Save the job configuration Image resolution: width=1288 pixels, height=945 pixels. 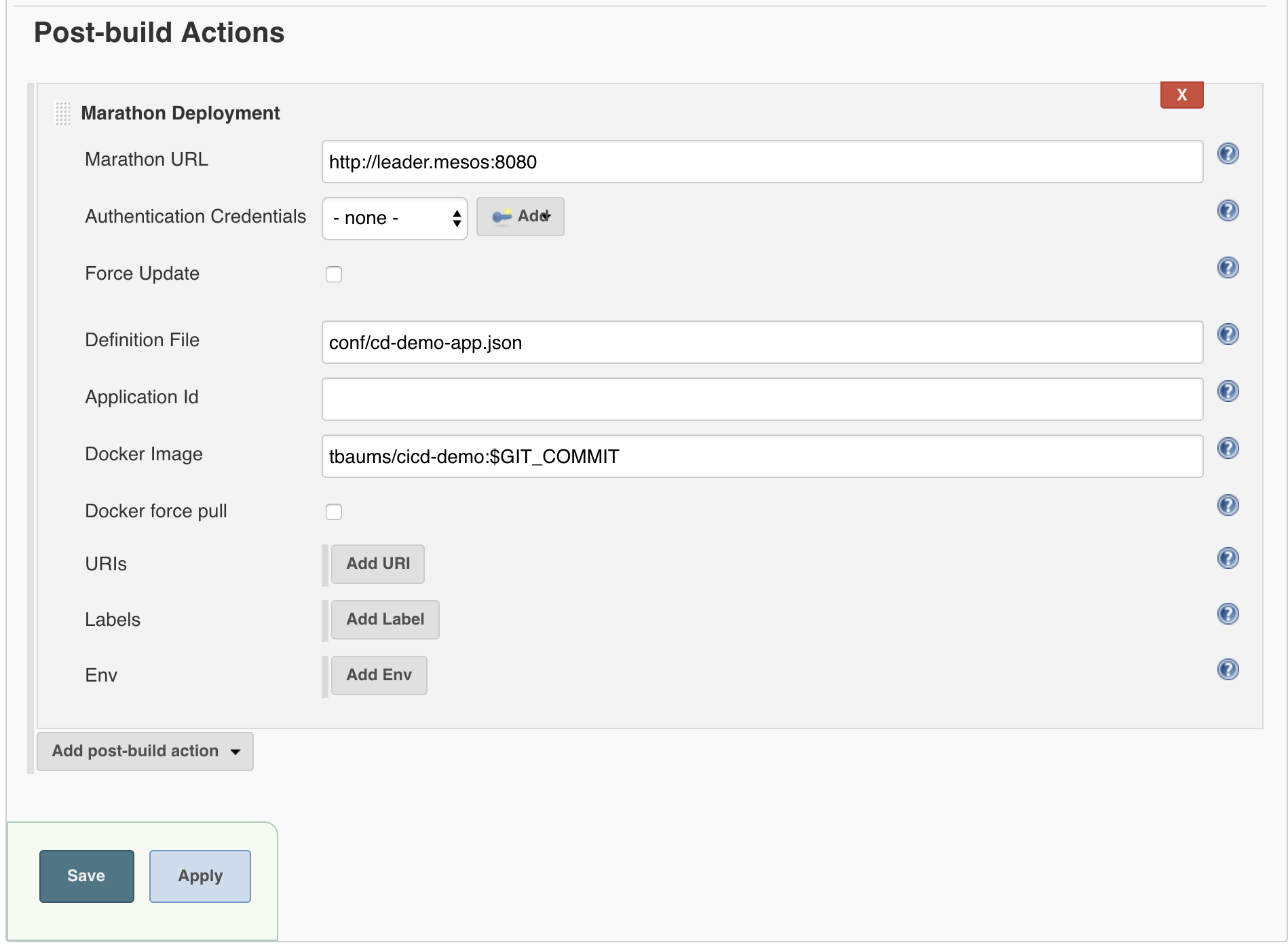tap(86, 876)
